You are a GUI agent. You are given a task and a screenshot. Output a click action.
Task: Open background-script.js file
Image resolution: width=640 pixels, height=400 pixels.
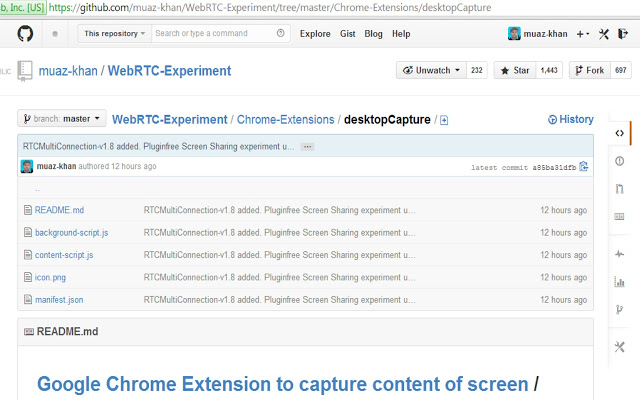(x=72, y=232)
